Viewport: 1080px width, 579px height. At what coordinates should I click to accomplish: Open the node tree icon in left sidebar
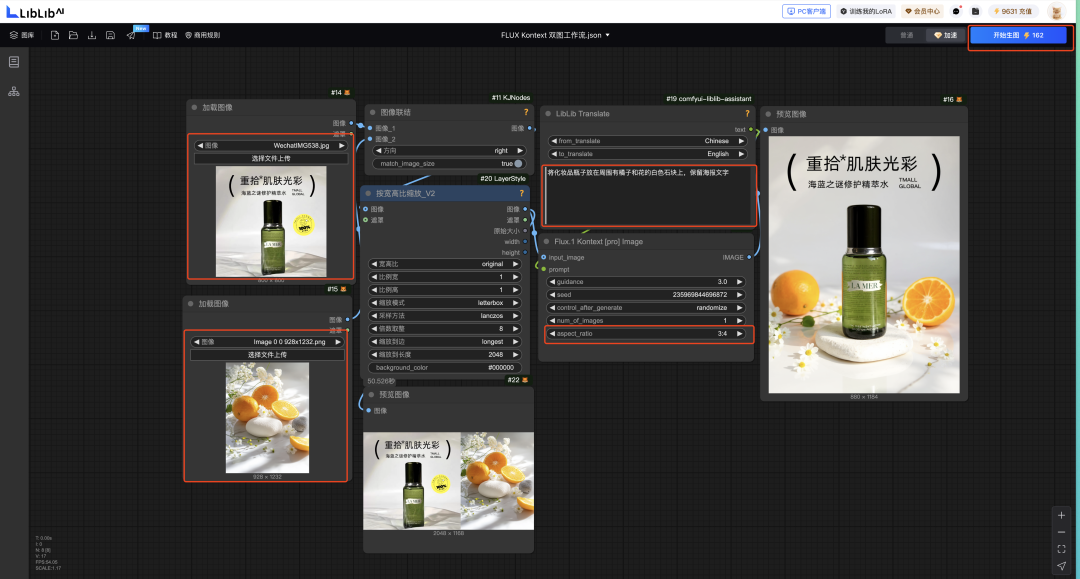pos(14,91)
